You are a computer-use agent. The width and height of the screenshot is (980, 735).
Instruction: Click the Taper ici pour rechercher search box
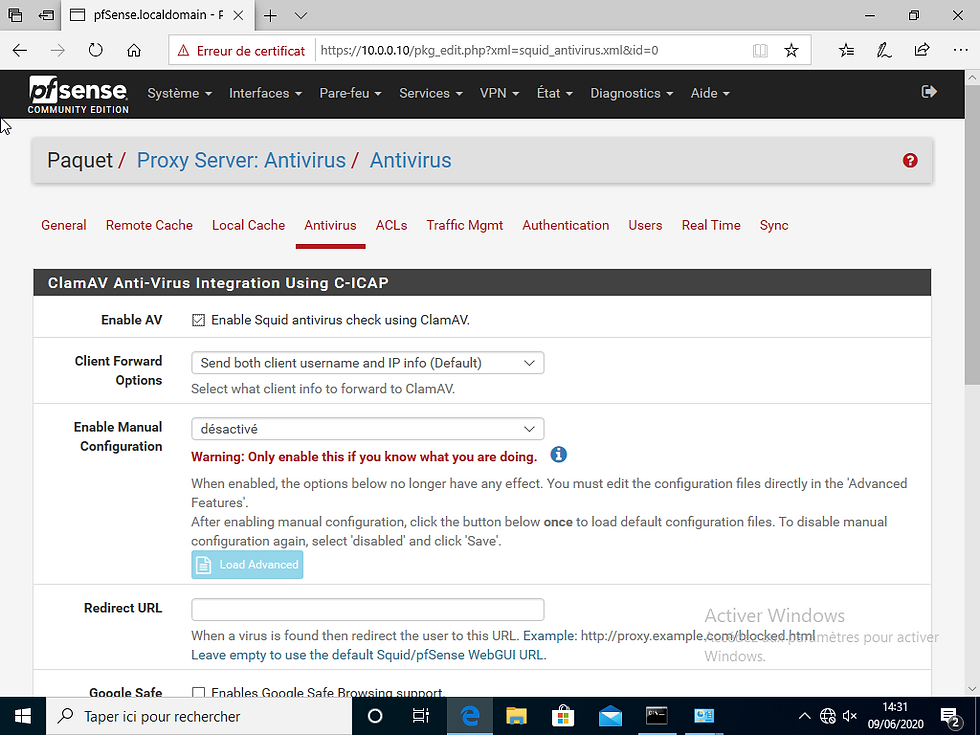coord(199,716)
